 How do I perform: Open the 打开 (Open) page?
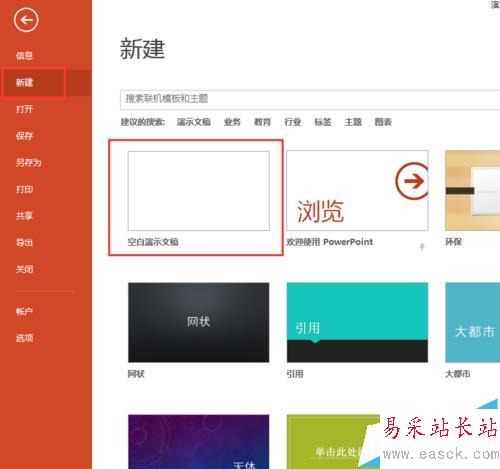click(24, 109)
